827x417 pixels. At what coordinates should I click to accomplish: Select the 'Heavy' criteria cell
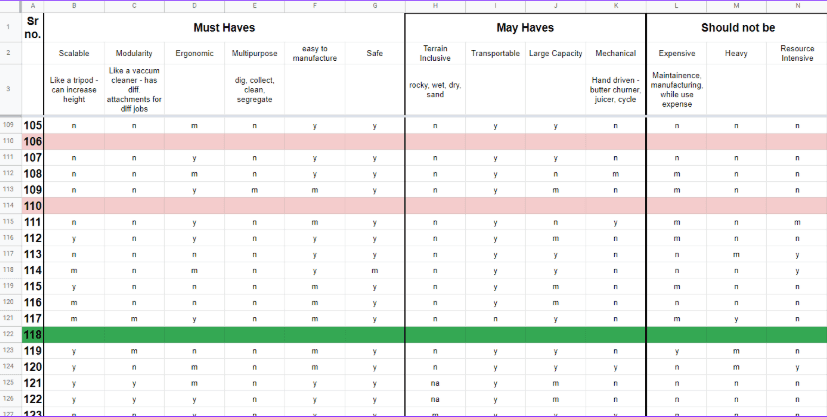pyautogui.click(x=736, y=53)
